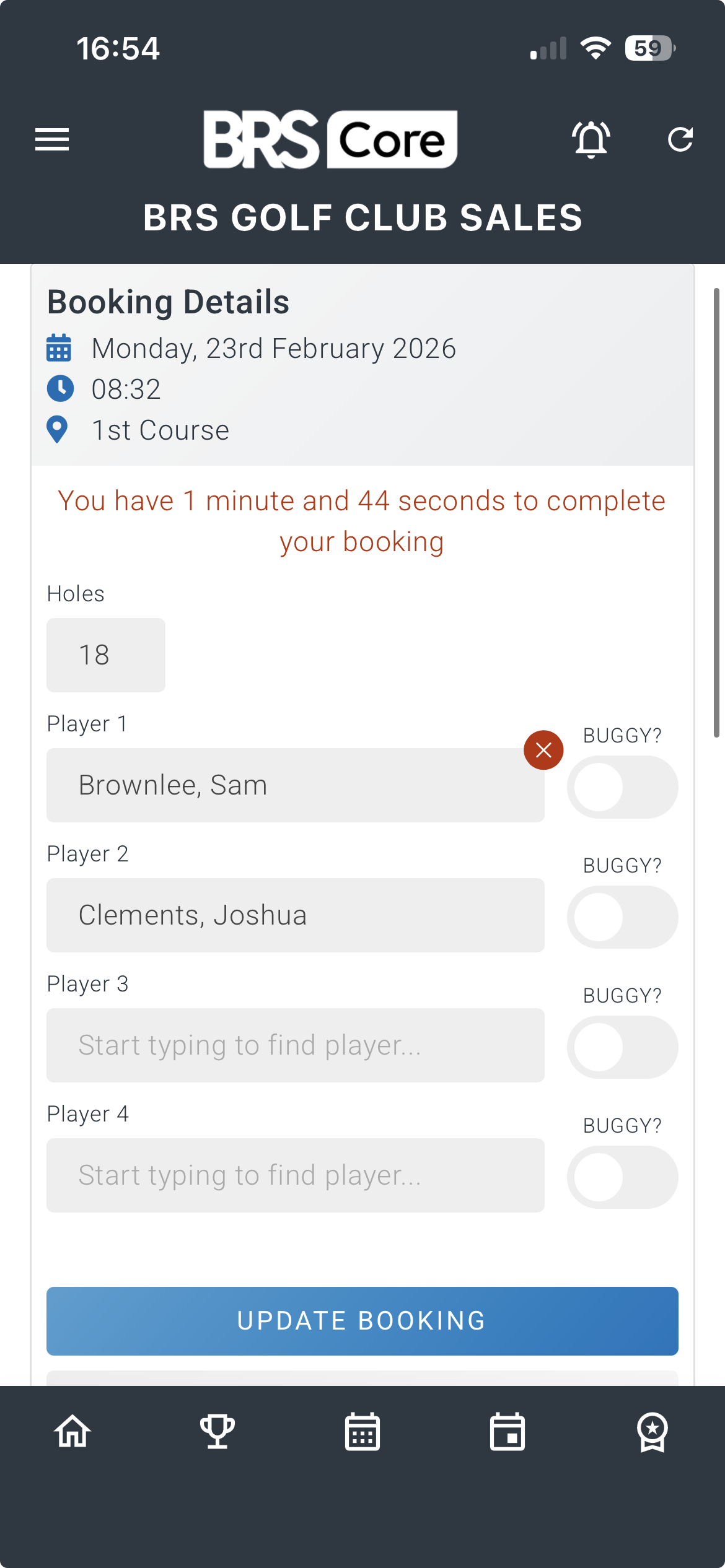Open the trophy competitions tab
This screenshot has width=725, height=1568.
217,1432
